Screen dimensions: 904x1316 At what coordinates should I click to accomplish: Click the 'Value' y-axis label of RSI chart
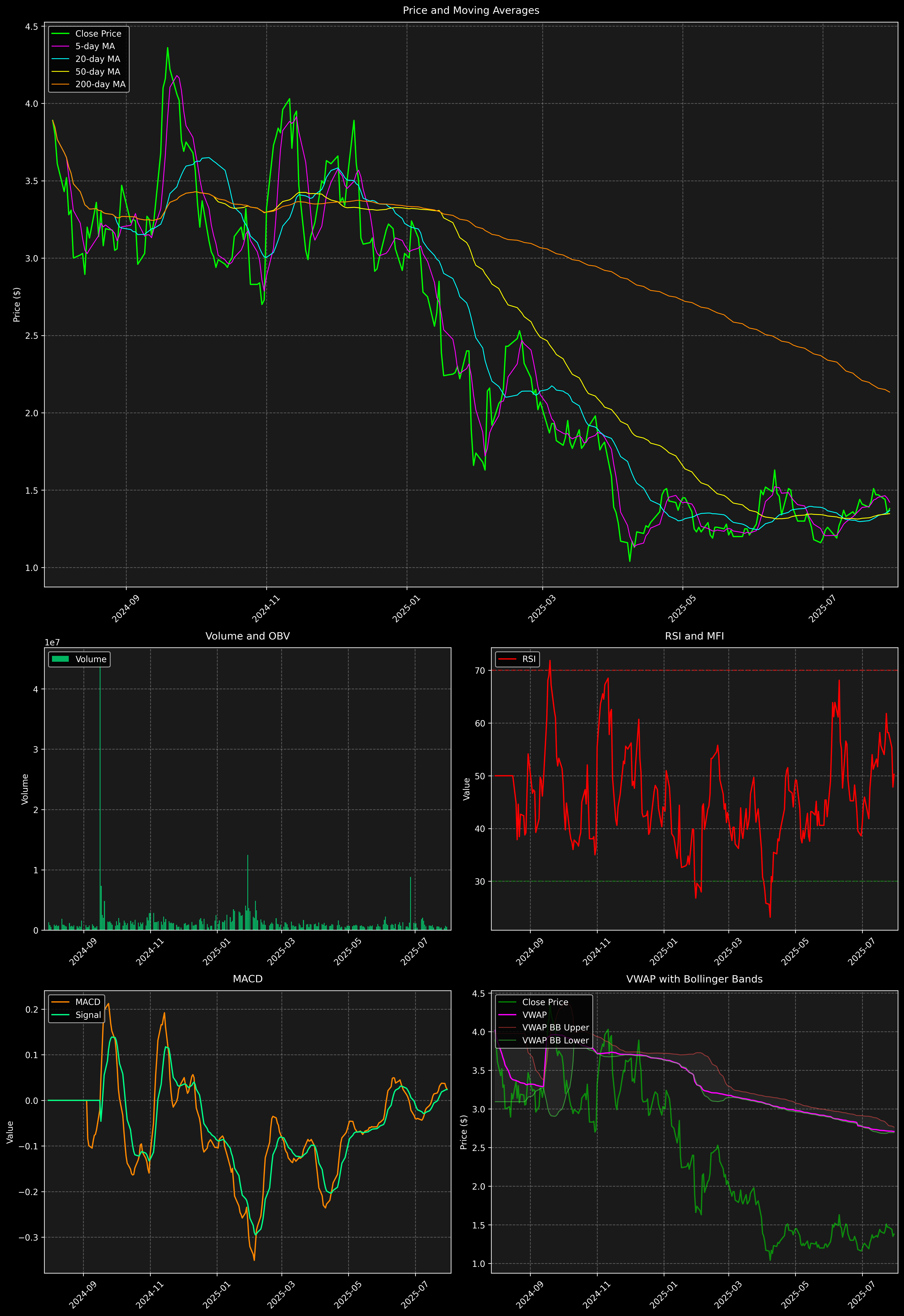[x=467, y=789]
